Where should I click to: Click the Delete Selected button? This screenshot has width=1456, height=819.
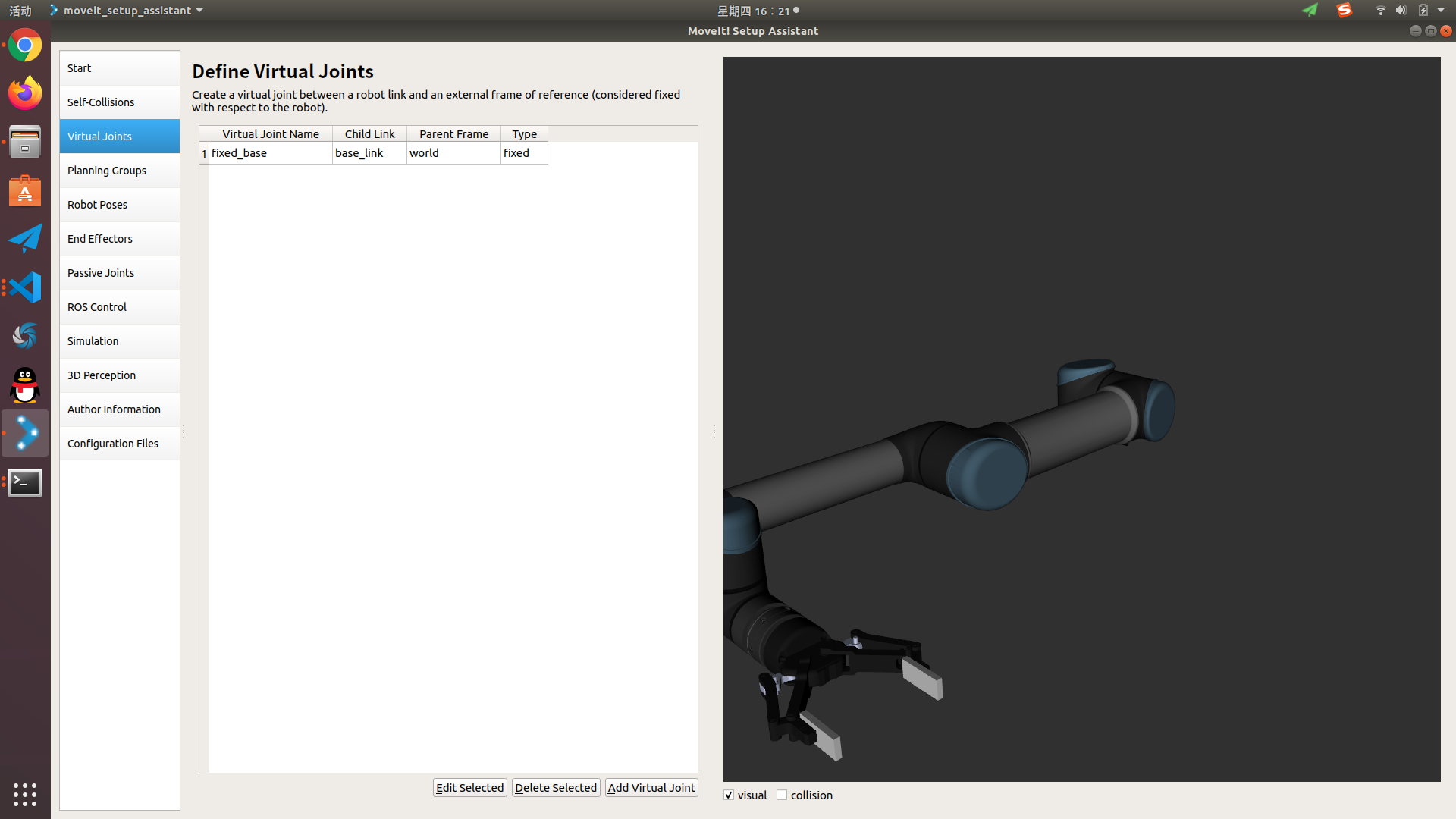tap(555, 787)
